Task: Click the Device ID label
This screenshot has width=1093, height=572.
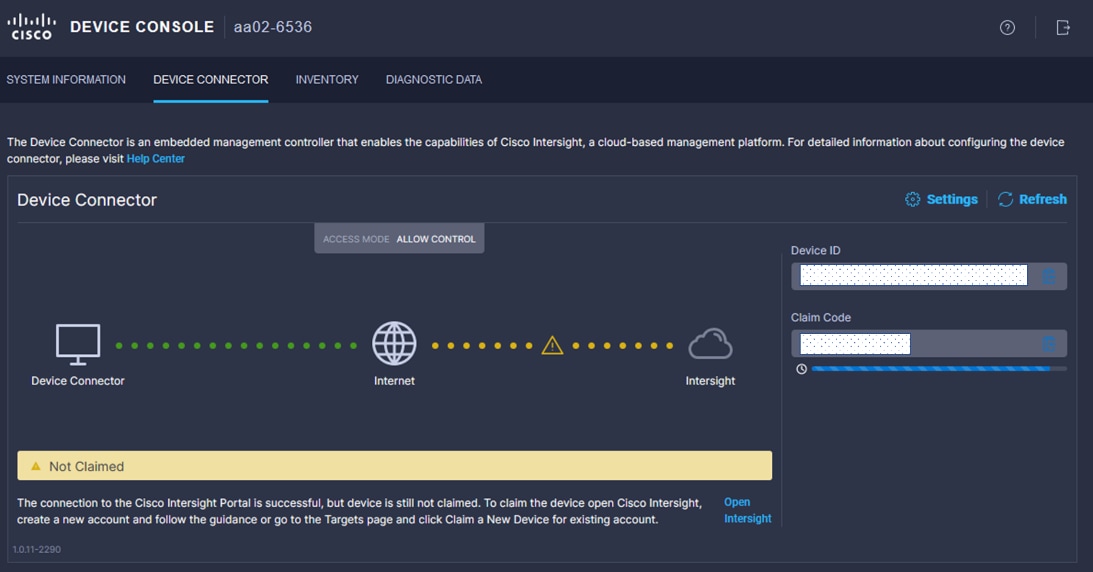Action: (816, 250)
